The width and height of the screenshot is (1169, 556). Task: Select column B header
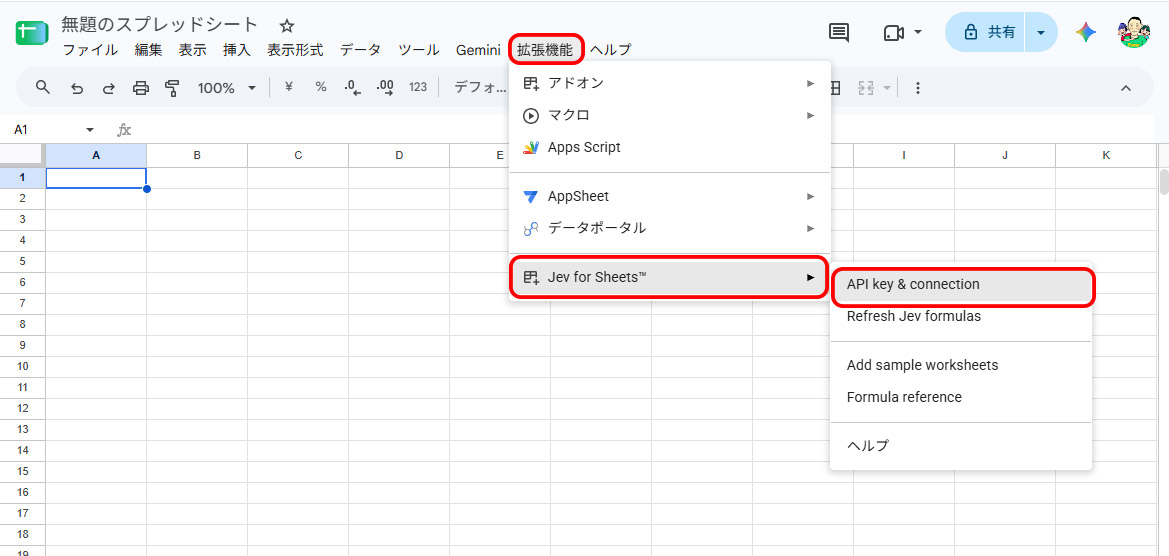coord(197,155)
